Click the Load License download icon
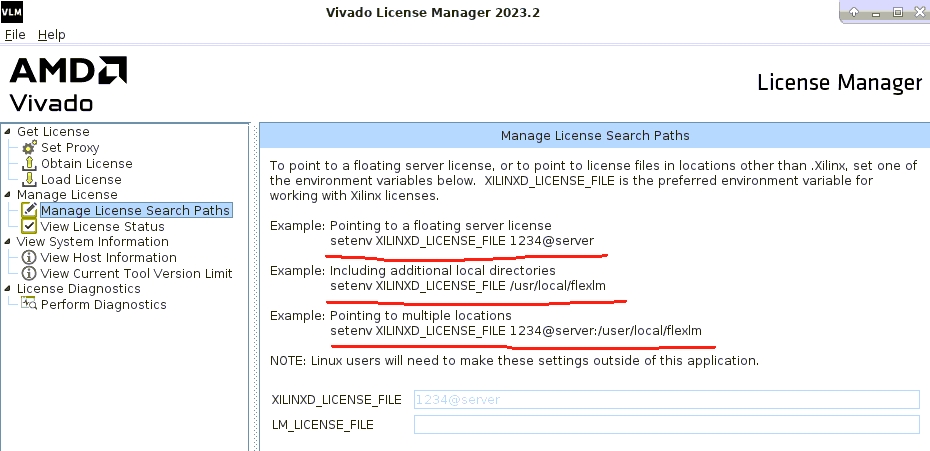 click(x=29, y=179)
